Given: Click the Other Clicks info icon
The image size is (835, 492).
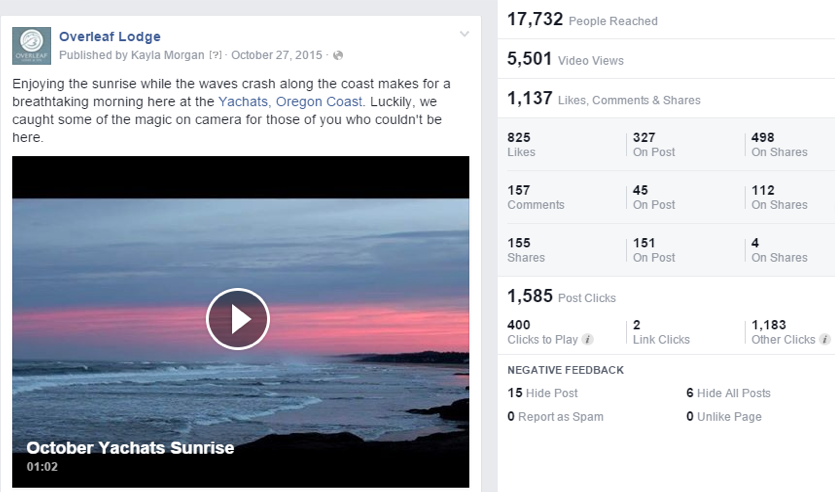Looking at the screenshot, I should (x=825, y=339).
